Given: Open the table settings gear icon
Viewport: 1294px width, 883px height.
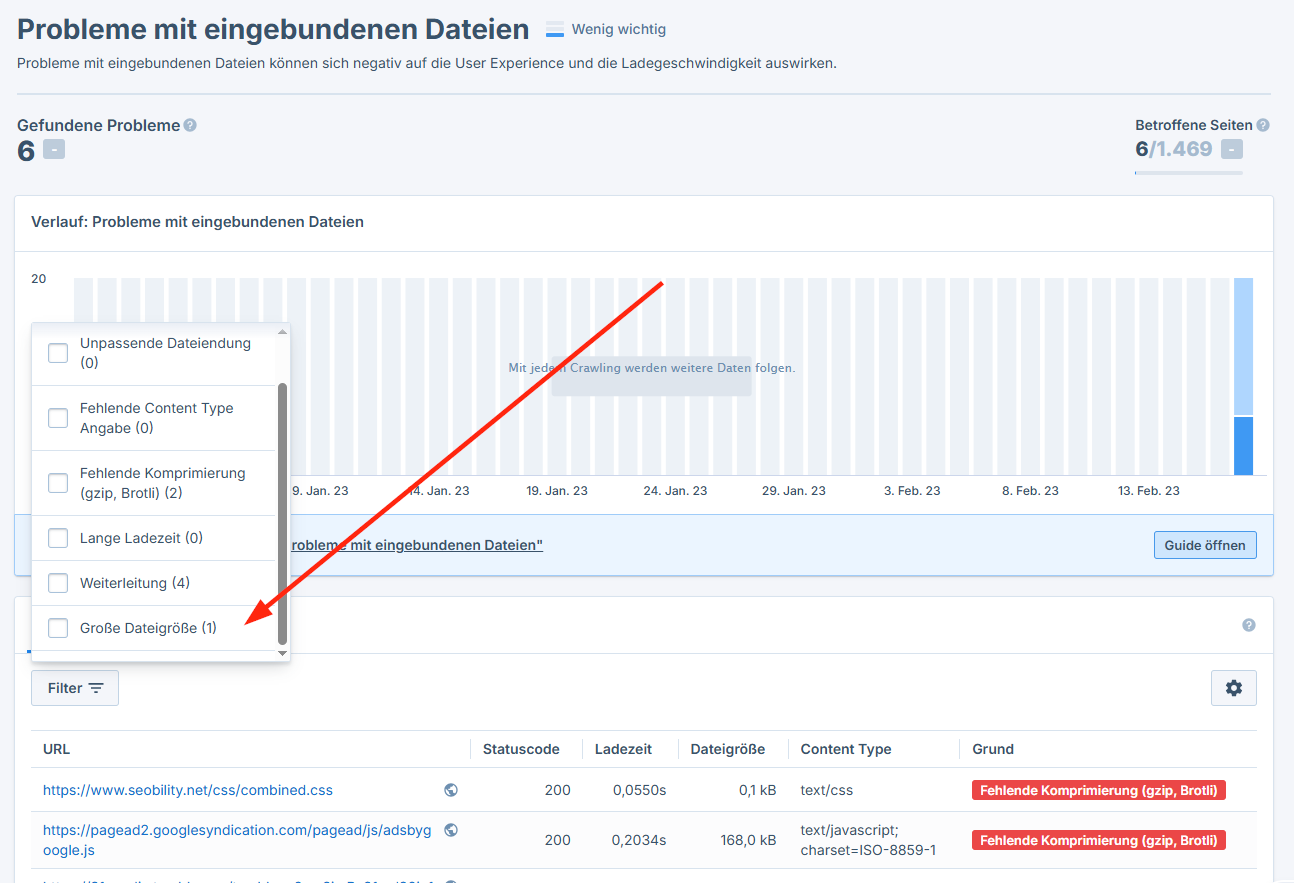Looking at the screenshot, I should [1233, 687].
